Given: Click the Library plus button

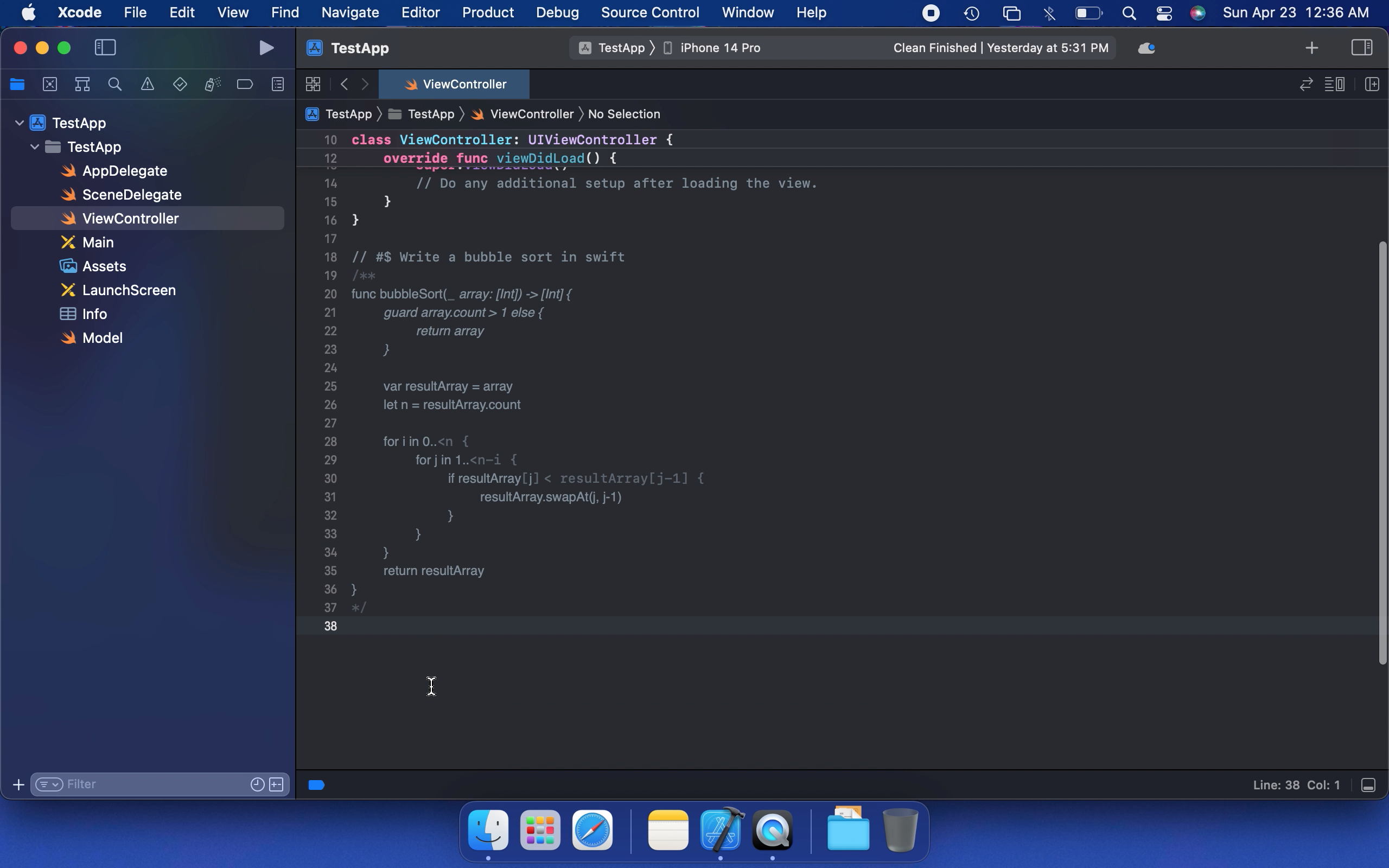Looking at the screenshot, I should point(1311,48).
